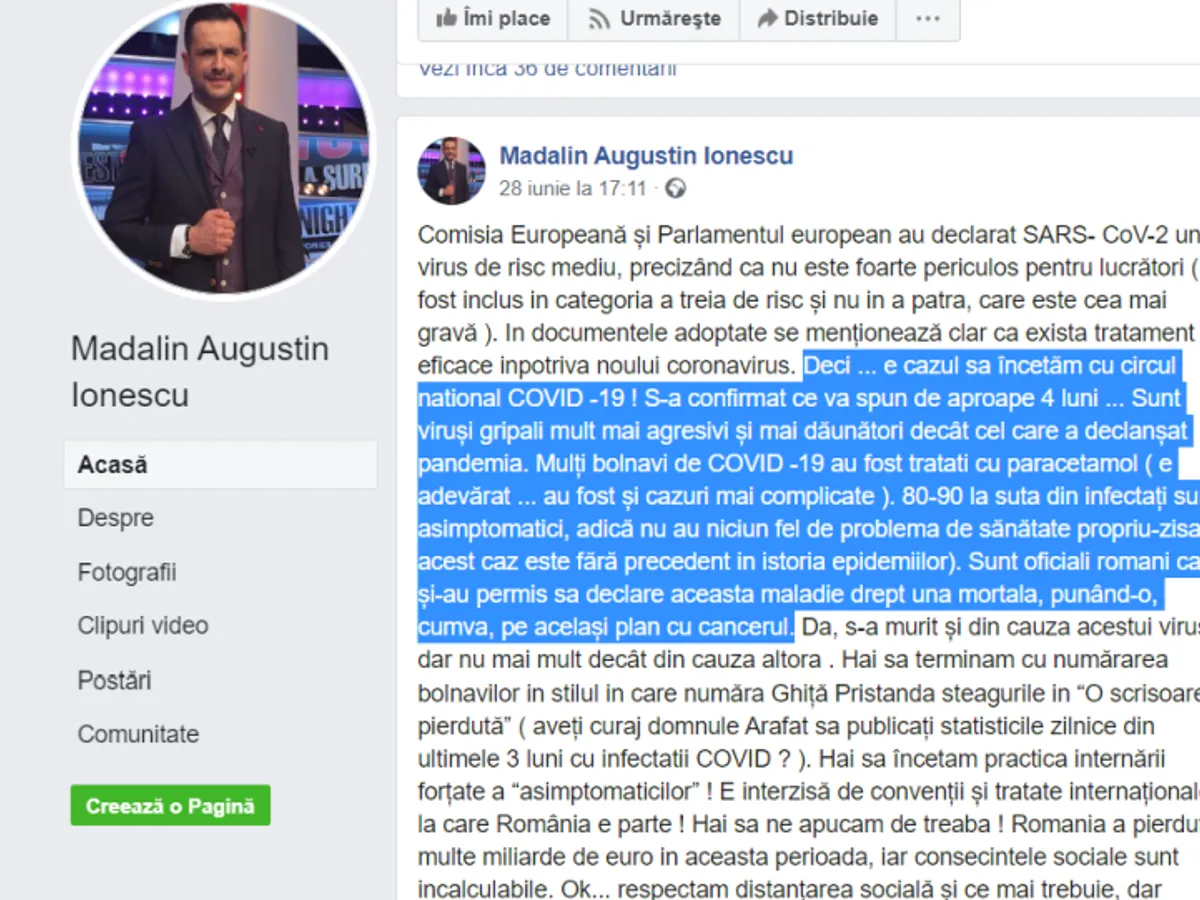Click the Îmi place thumbs-up button
Image resolution: width=1200 pixels, height=900 pixels.
pyautogui.click(x=493, y=19)
